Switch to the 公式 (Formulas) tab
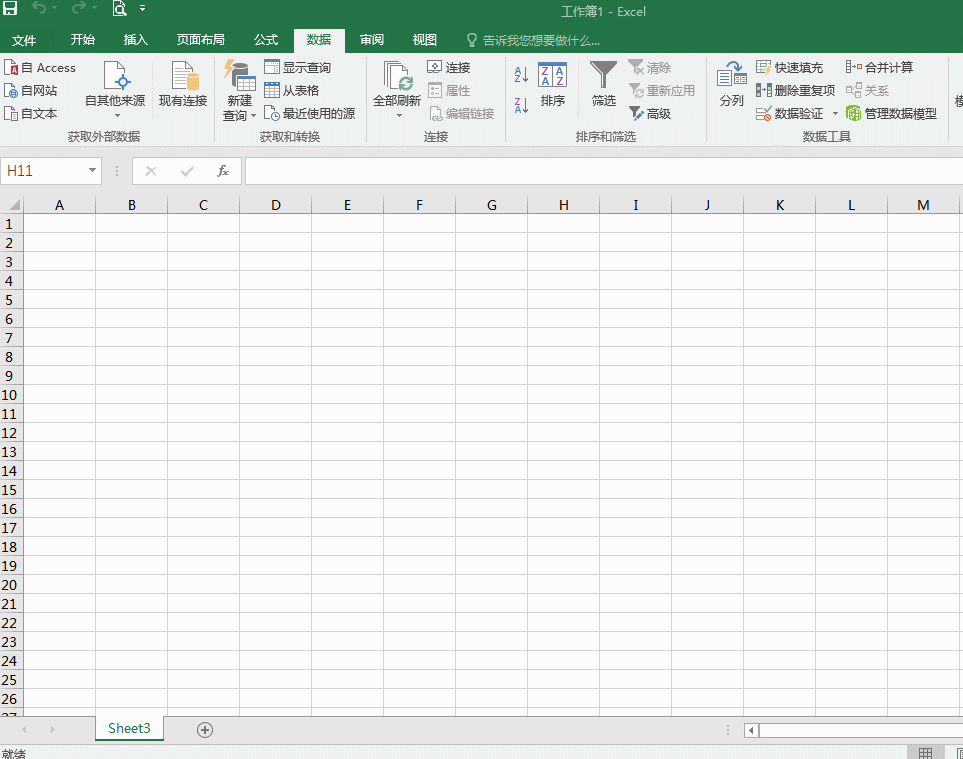This screenshot has height=759, width=963. point(266,40)
